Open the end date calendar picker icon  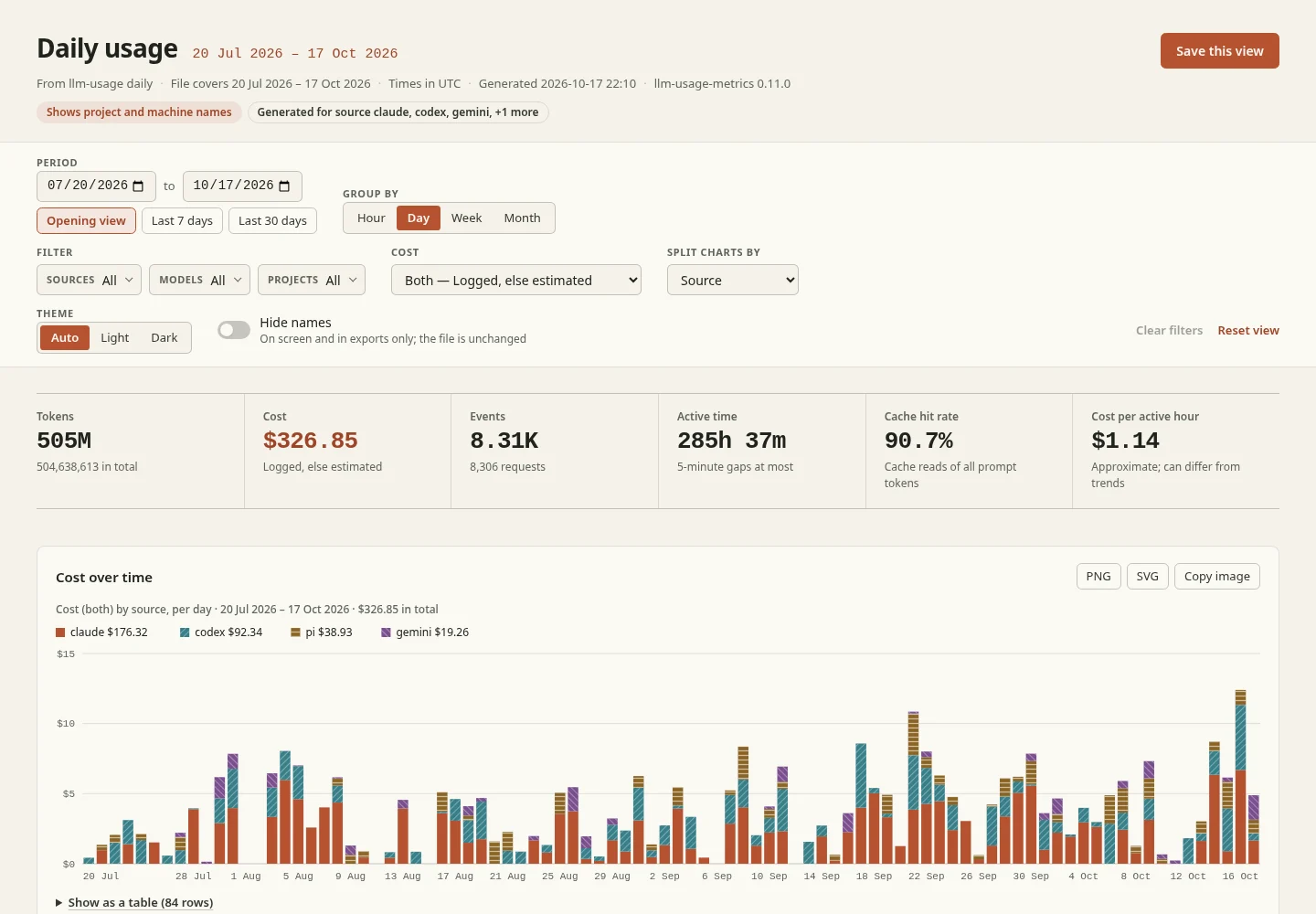[x=284, y=186]
